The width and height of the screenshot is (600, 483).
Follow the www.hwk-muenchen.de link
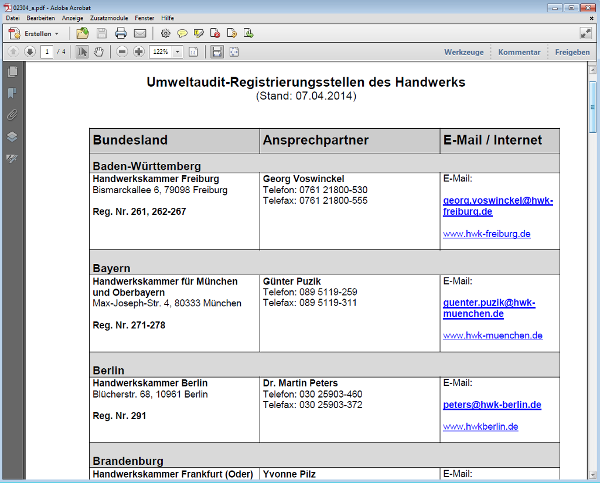pyautogui.click(x=492, y=336)
